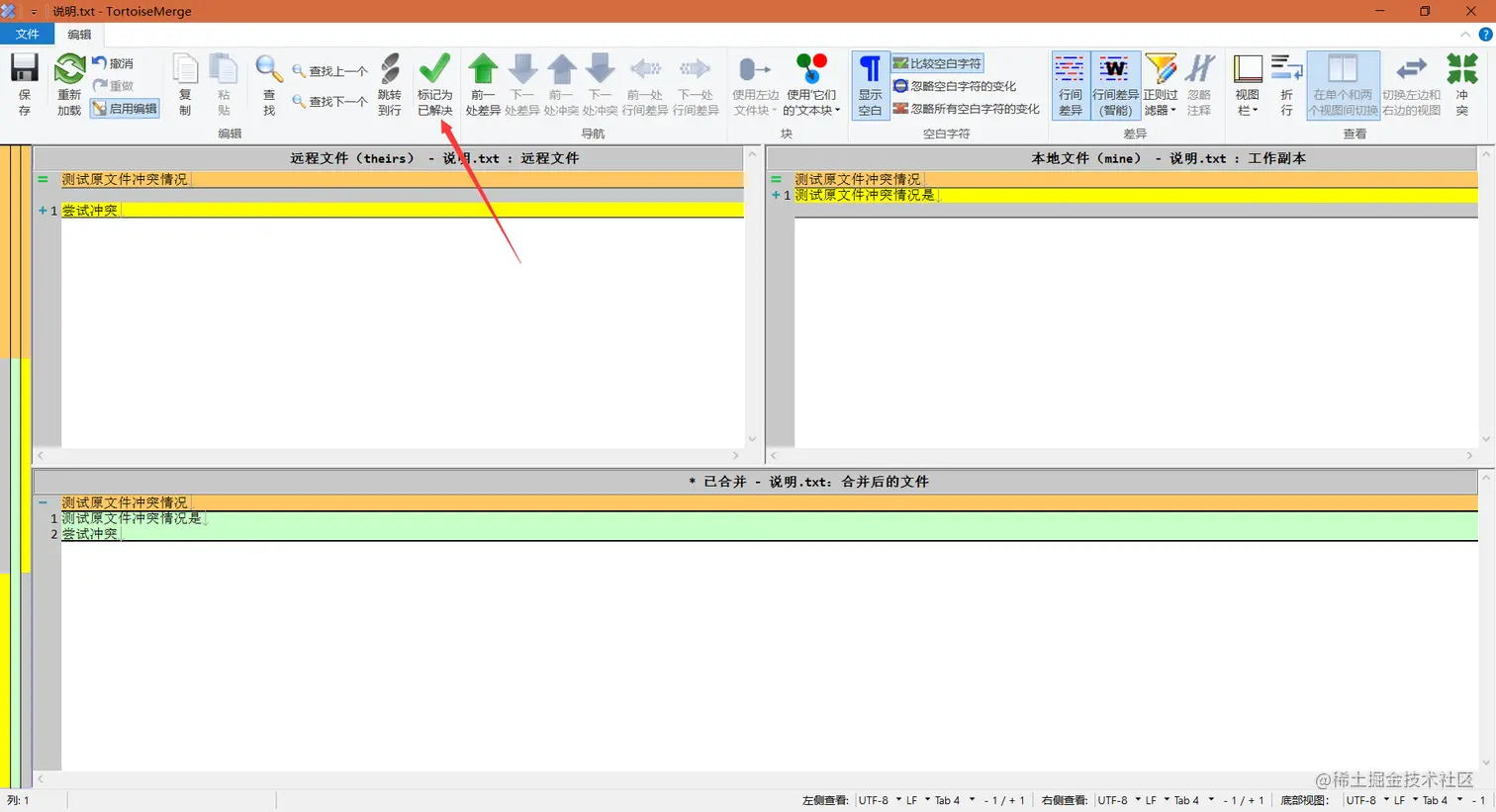This screenshot has height=812, width=1496.
Task: Toggle 行间差异(智能) smart inline diff
Action: [x=1115, y=85]
